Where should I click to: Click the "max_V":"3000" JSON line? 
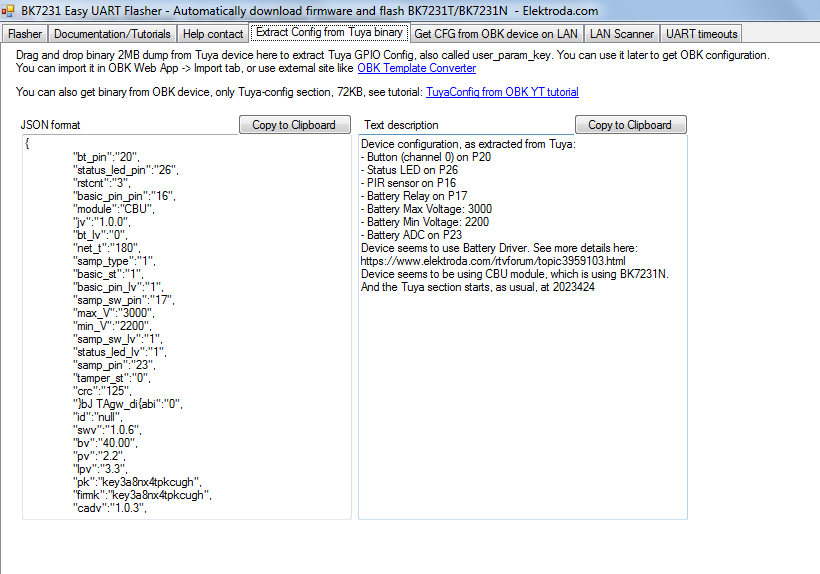point(113,314)
